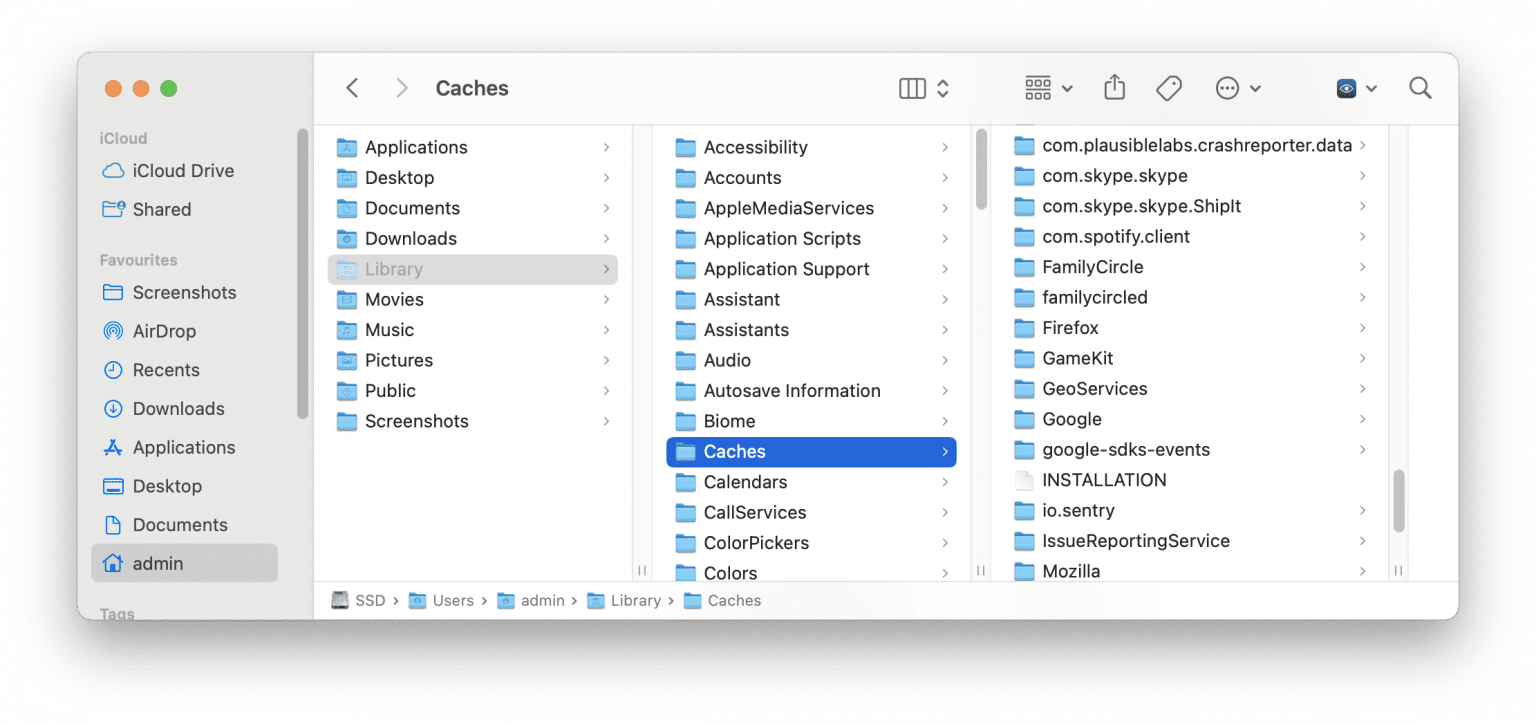Click the Recents clock icon in sidebar
The image size is (1536, 722).
[x=115, y=370]
